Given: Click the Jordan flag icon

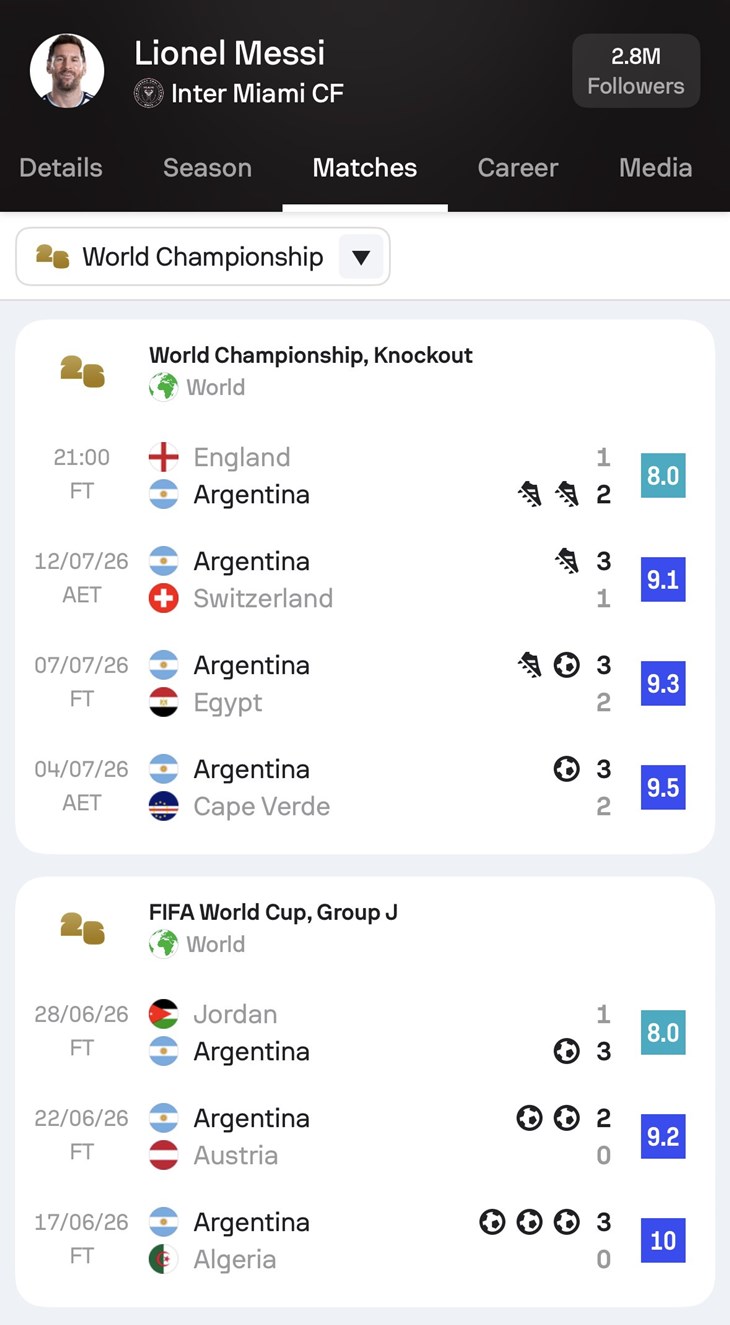Looking at the screenshot, I should pyautogui.click(x=163, y=1014).
